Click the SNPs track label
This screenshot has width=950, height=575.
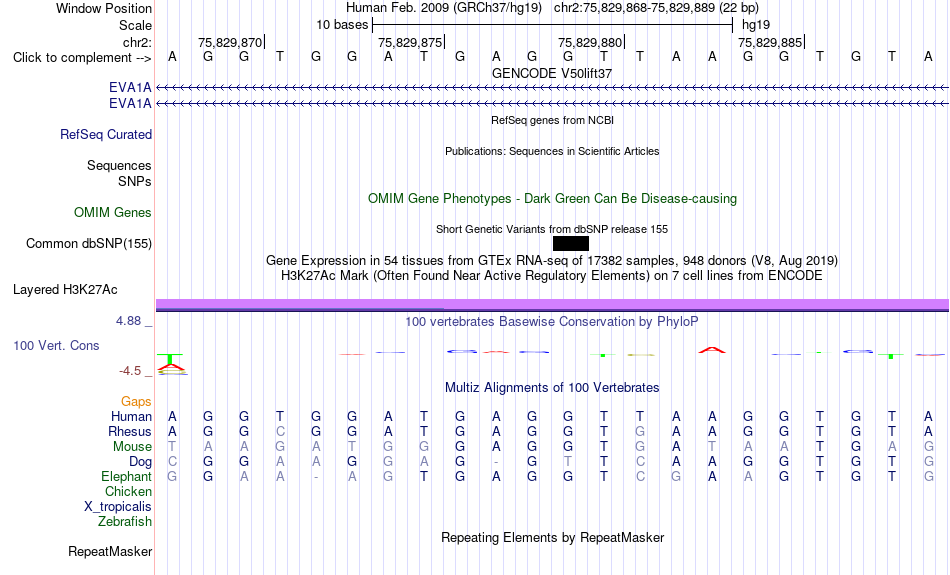coord(135,181)
